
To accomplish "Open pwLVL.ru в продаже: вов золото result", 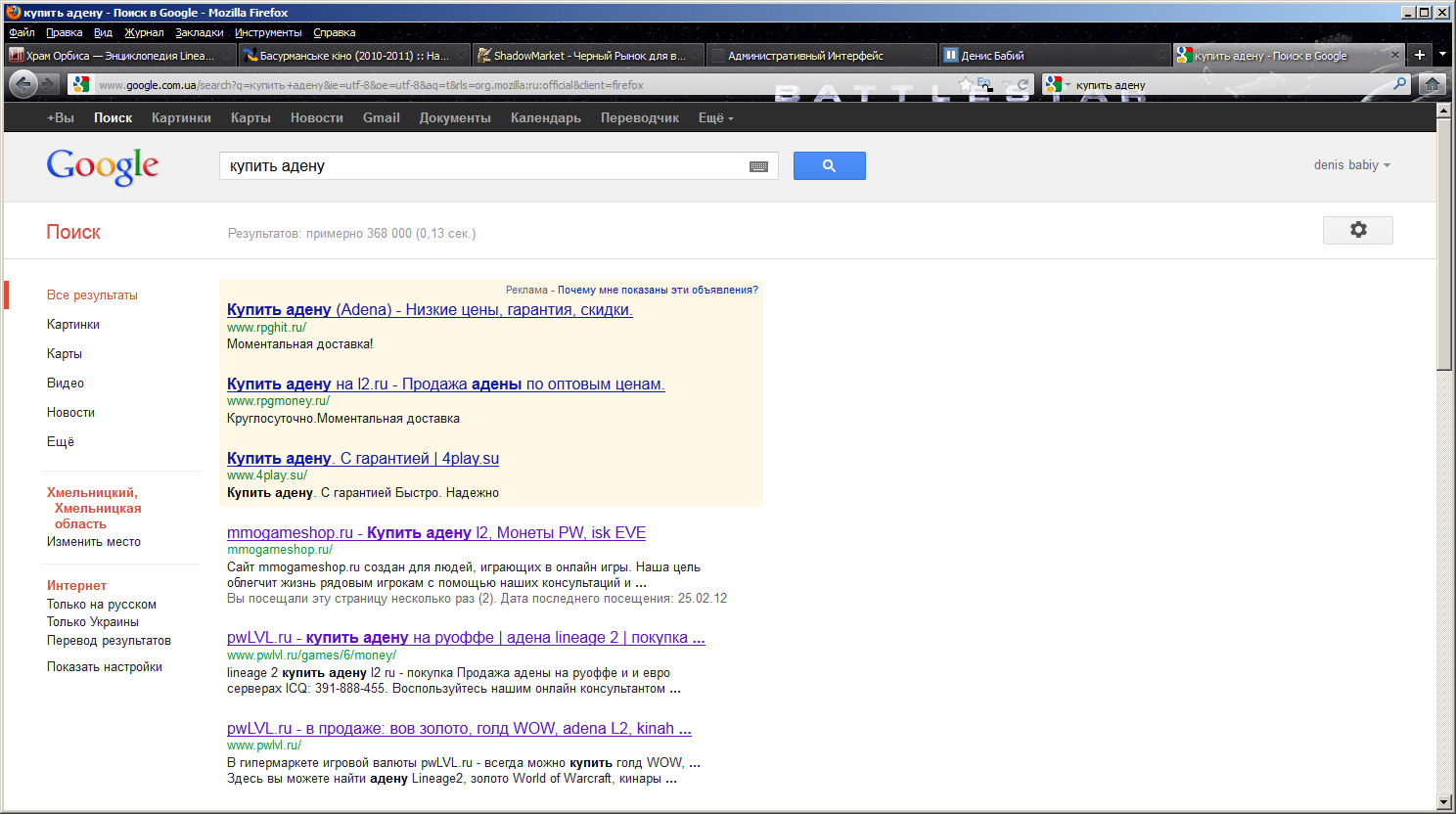I will (x=459, y=729).
